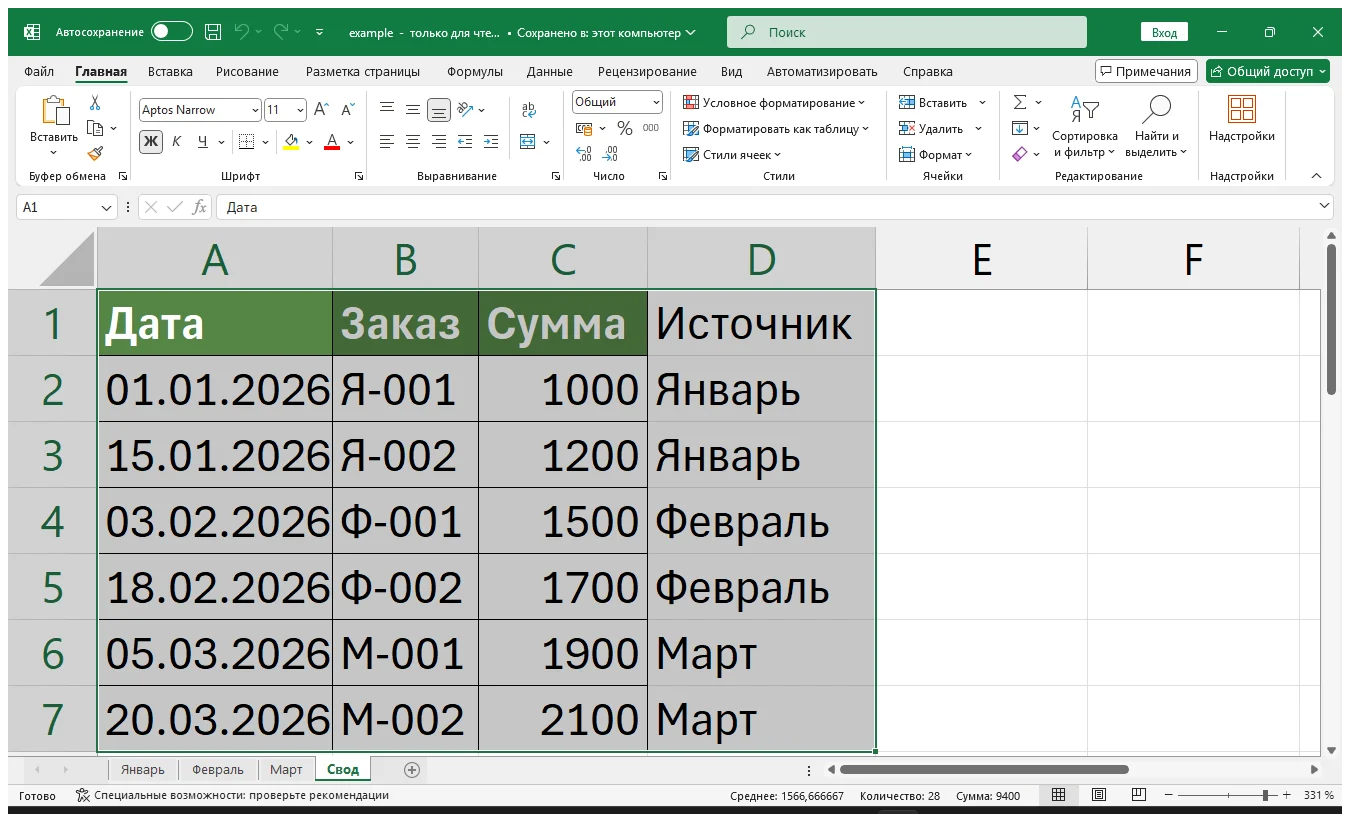
Task: Open the Вставка ribbon tab
Action: tap(170, 71)
